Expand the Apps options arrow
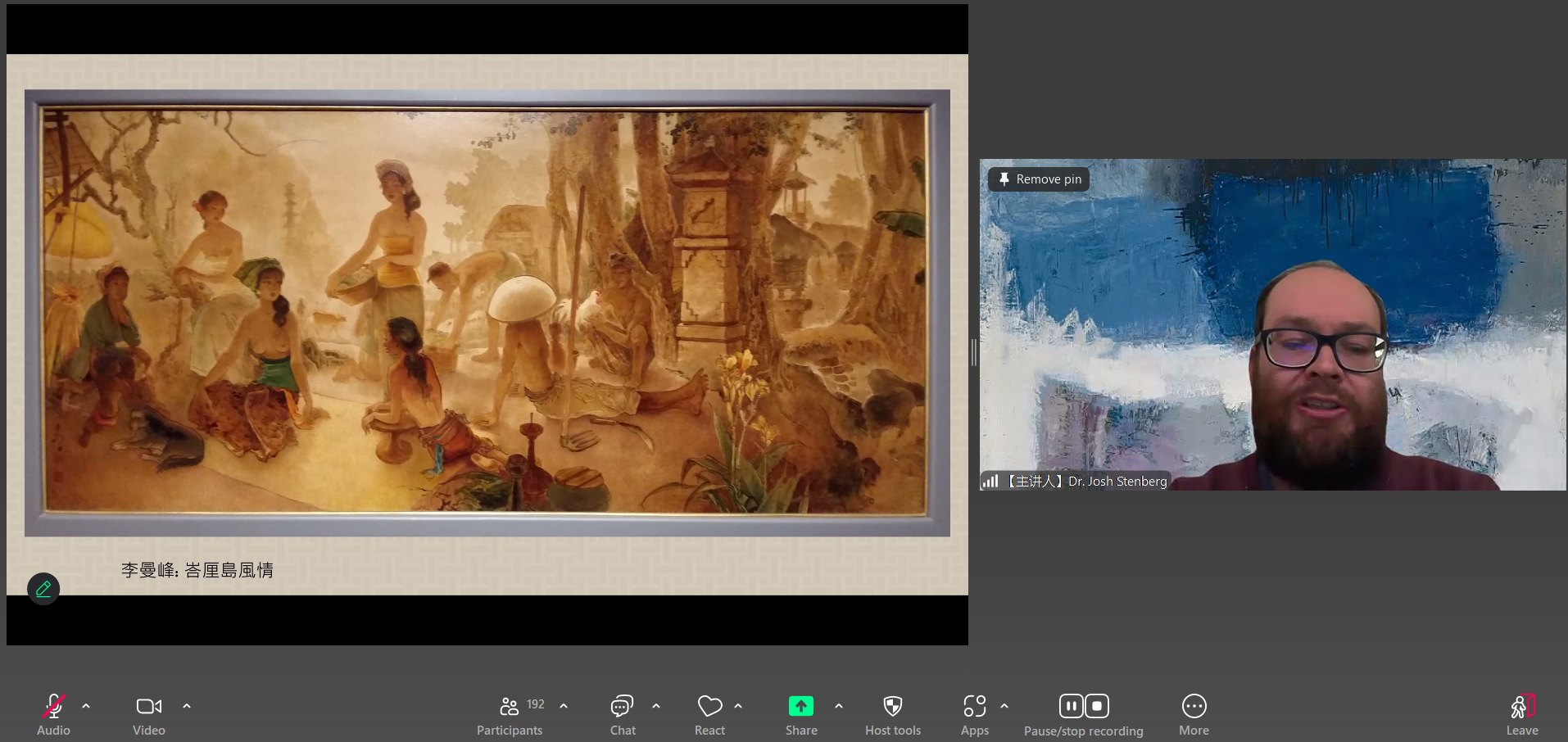 pyautogui.click(x=1004, y=706)
